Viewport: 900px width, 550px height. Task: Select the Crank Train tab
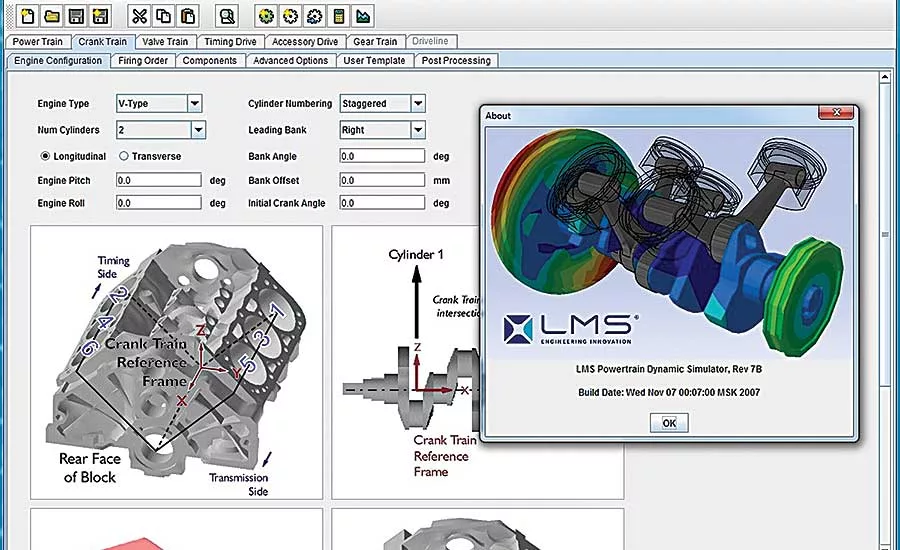(103, 41)
